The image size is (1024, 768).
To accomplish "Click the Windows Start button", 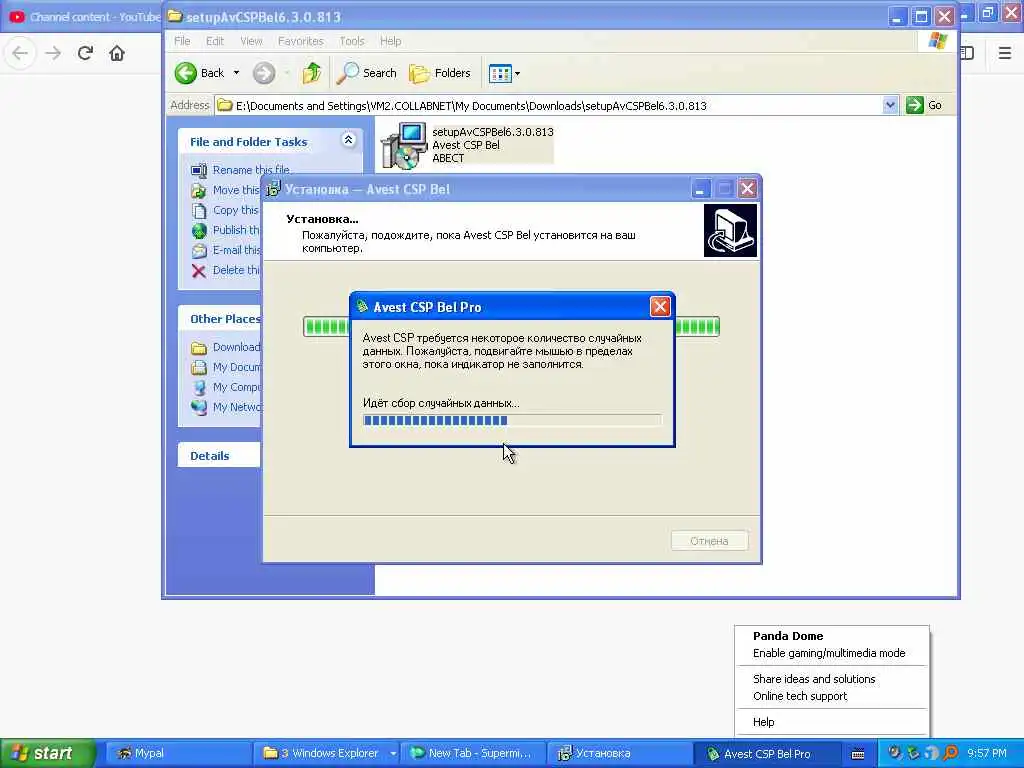I will click(x=47, y=754).
